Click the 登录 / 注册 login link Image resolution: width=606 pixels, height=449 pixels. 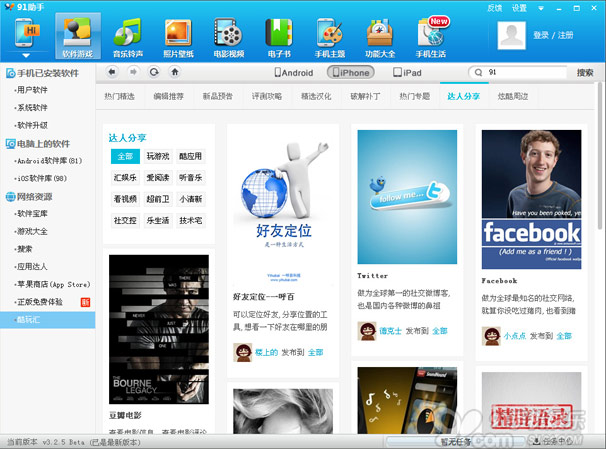coord(555,35)
